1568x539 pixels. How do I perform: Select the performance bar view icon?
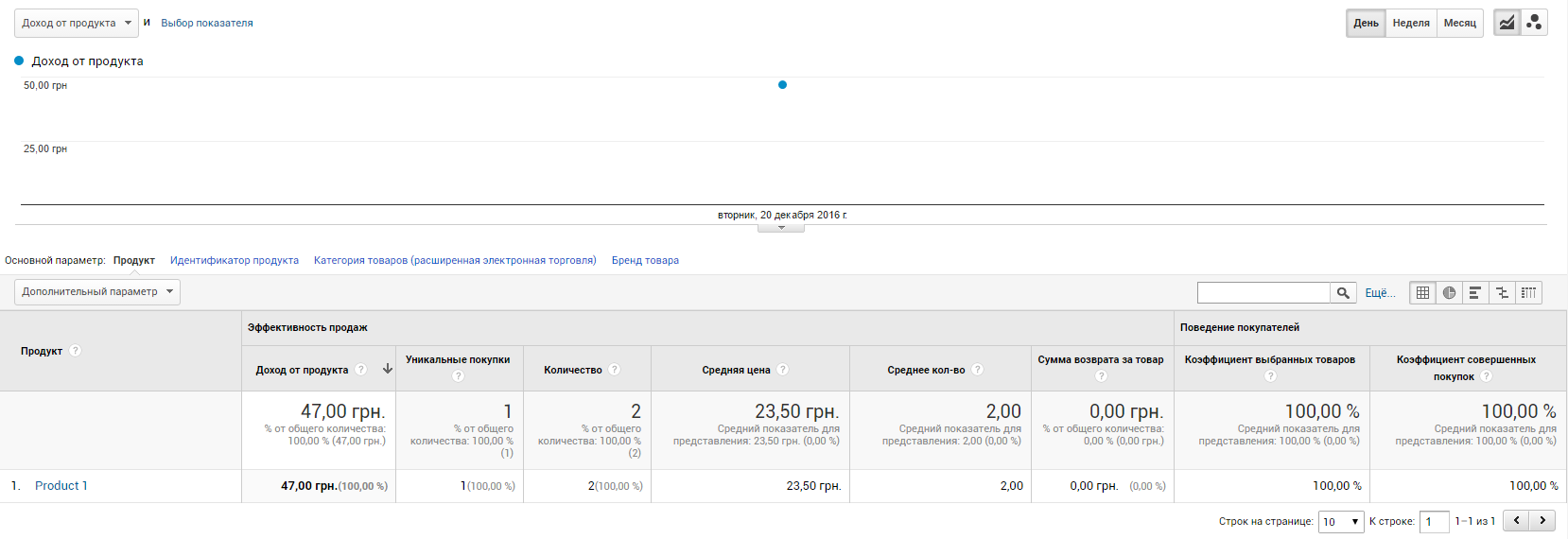[1475, 293]
